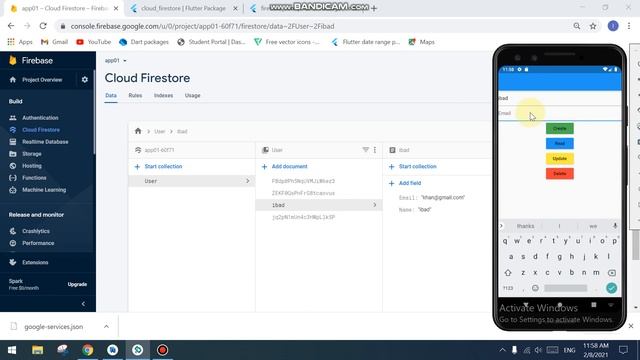Expand User collection chevron

247,181
